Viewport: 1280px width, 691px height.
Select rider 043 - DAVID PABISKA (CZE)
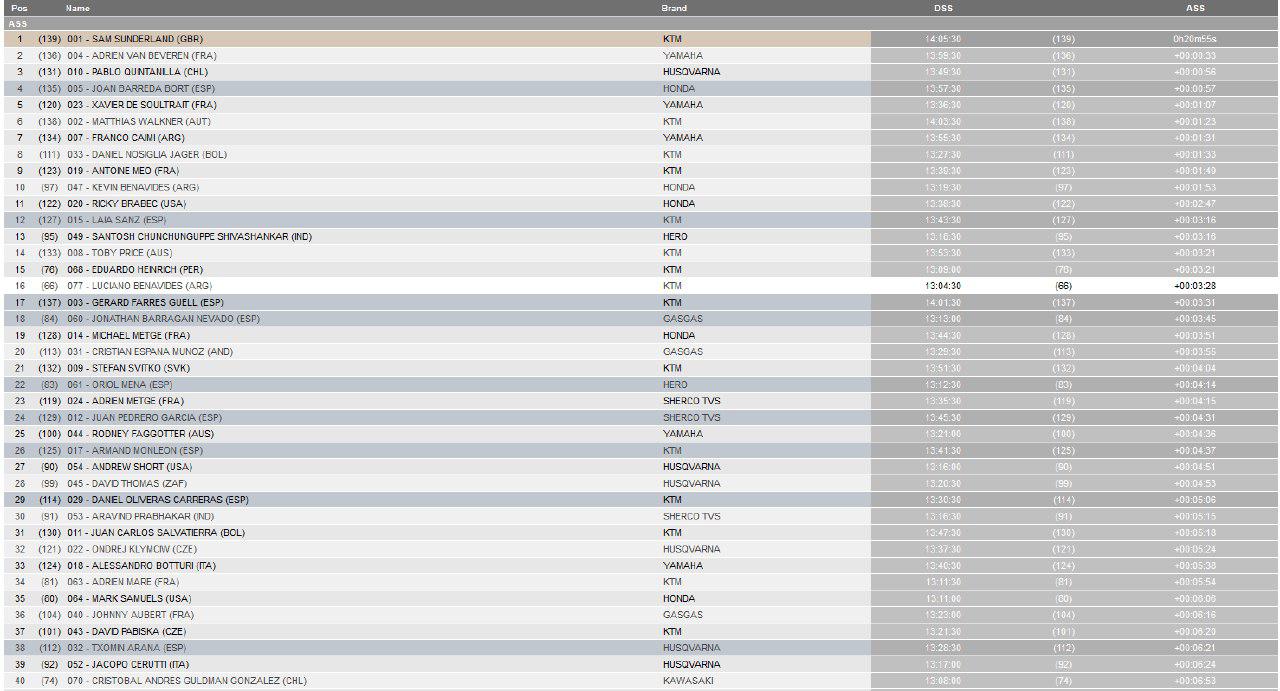127,631
